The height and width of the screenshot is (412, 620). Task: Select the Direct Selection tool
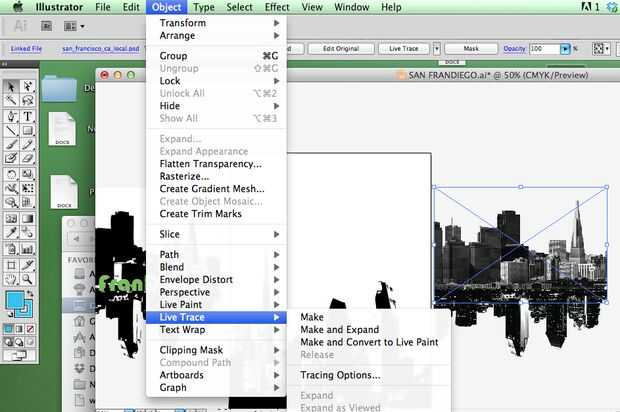(27, 86)
